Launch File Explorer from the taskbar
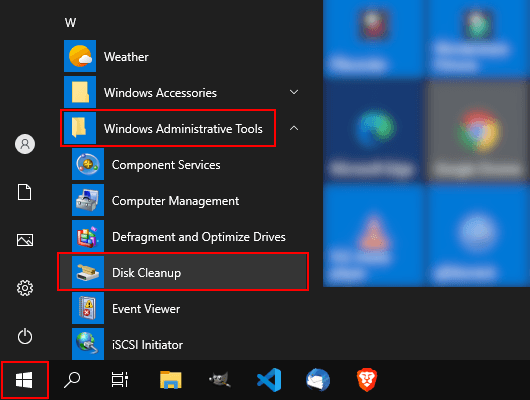This screenshot has width=530, height=400. tap(171, 380)
